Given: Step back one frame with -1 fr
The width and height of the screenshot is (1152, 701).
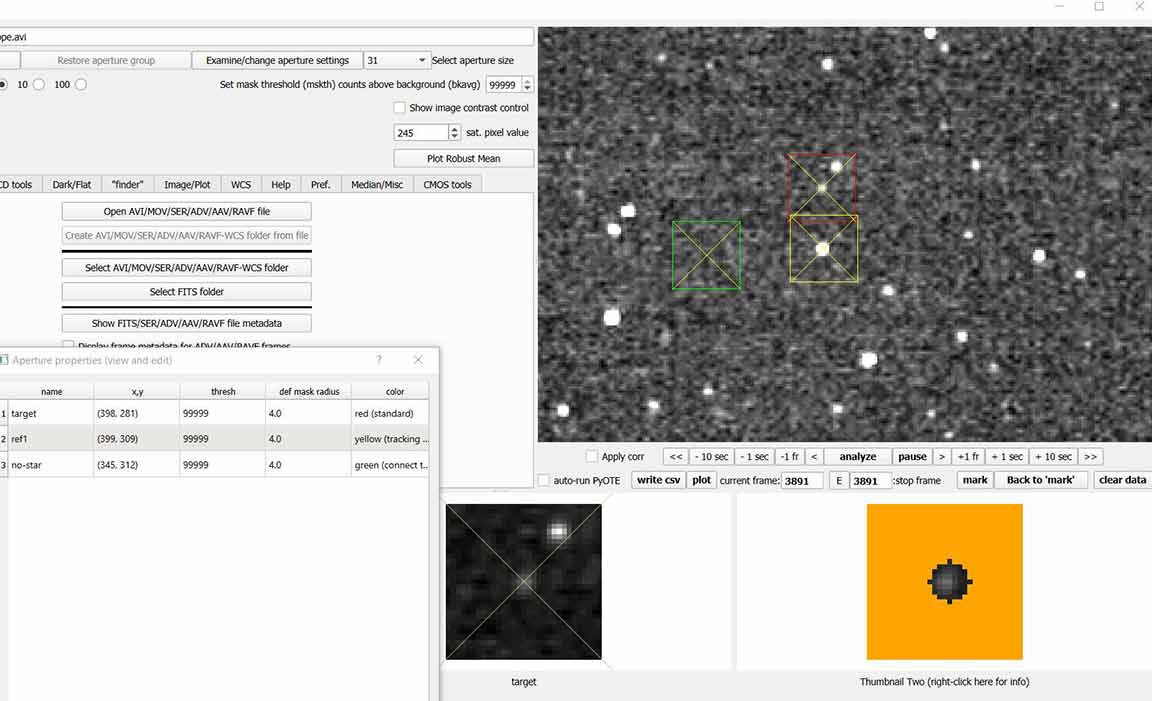Looking at the screenshot, I should [790, 456].
